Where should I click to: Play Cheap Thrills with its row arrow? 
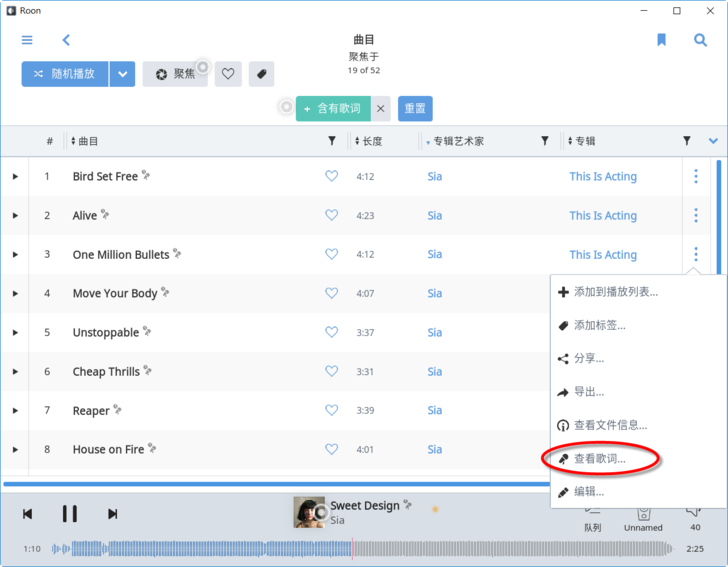[x=15, y=371]
